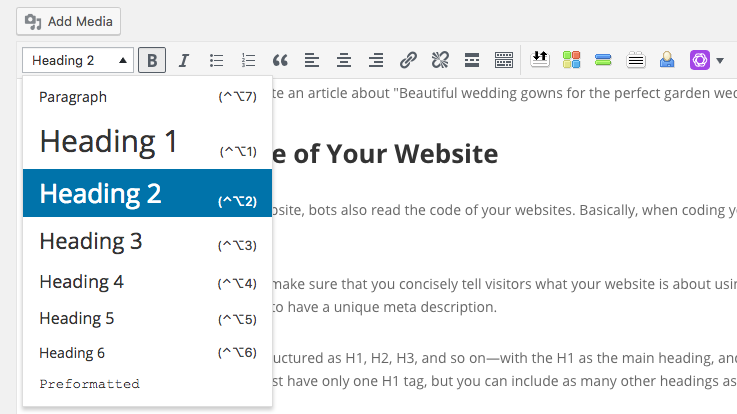
Task: Select Heading 4 from format menu
Action: pos(148,282)
